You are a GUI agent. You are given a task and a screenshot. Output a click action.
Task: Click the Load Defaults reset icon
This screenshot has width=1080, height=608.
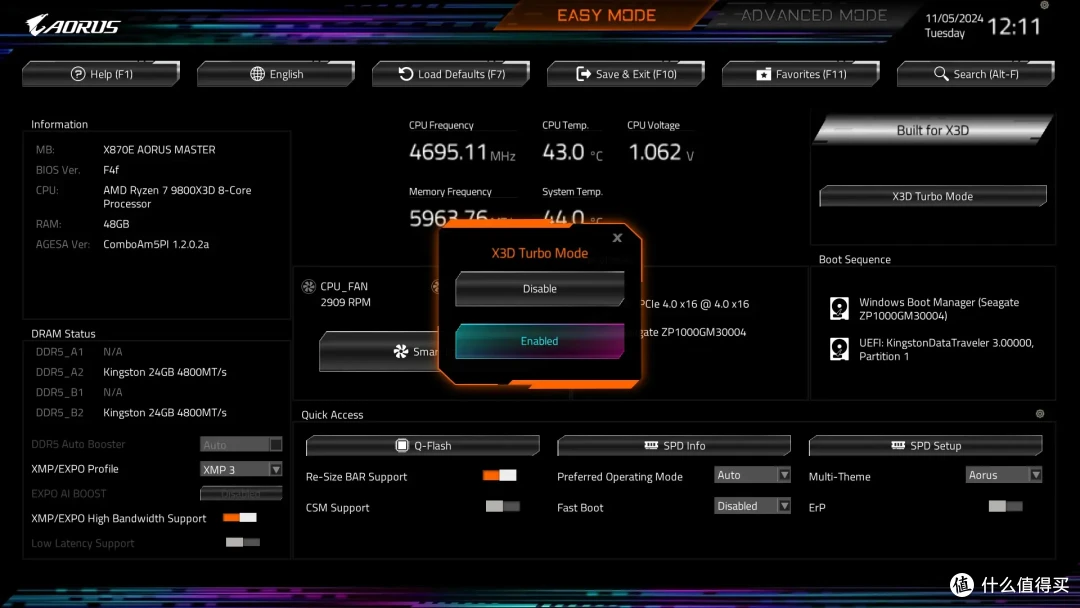(406, 74)
